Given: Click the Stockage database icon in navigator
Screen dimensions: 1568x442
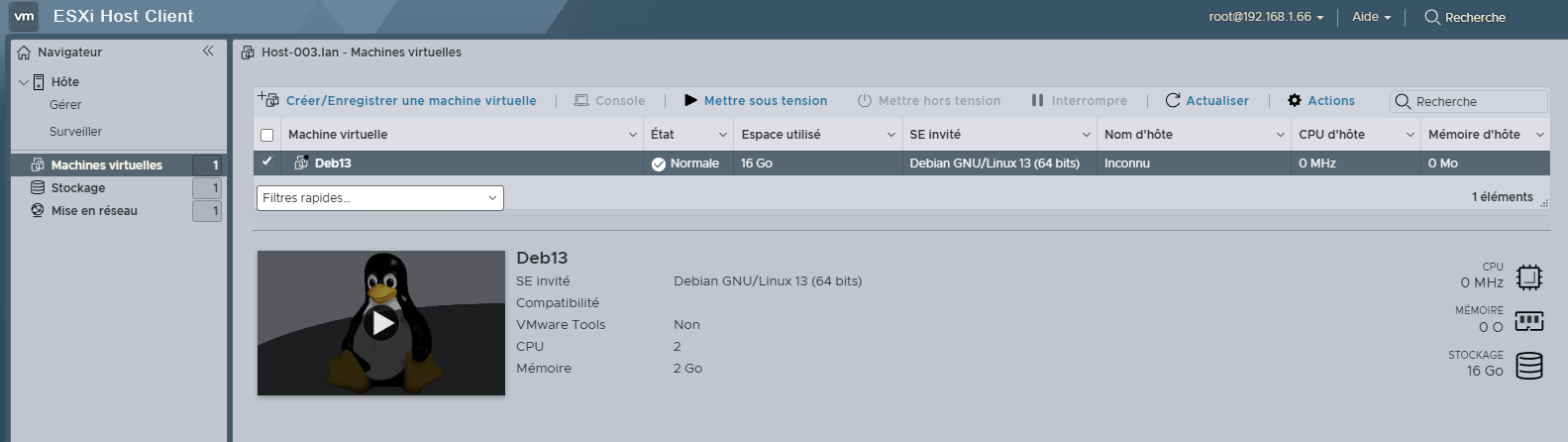Looking at the screenshot, I should (38, 187).
